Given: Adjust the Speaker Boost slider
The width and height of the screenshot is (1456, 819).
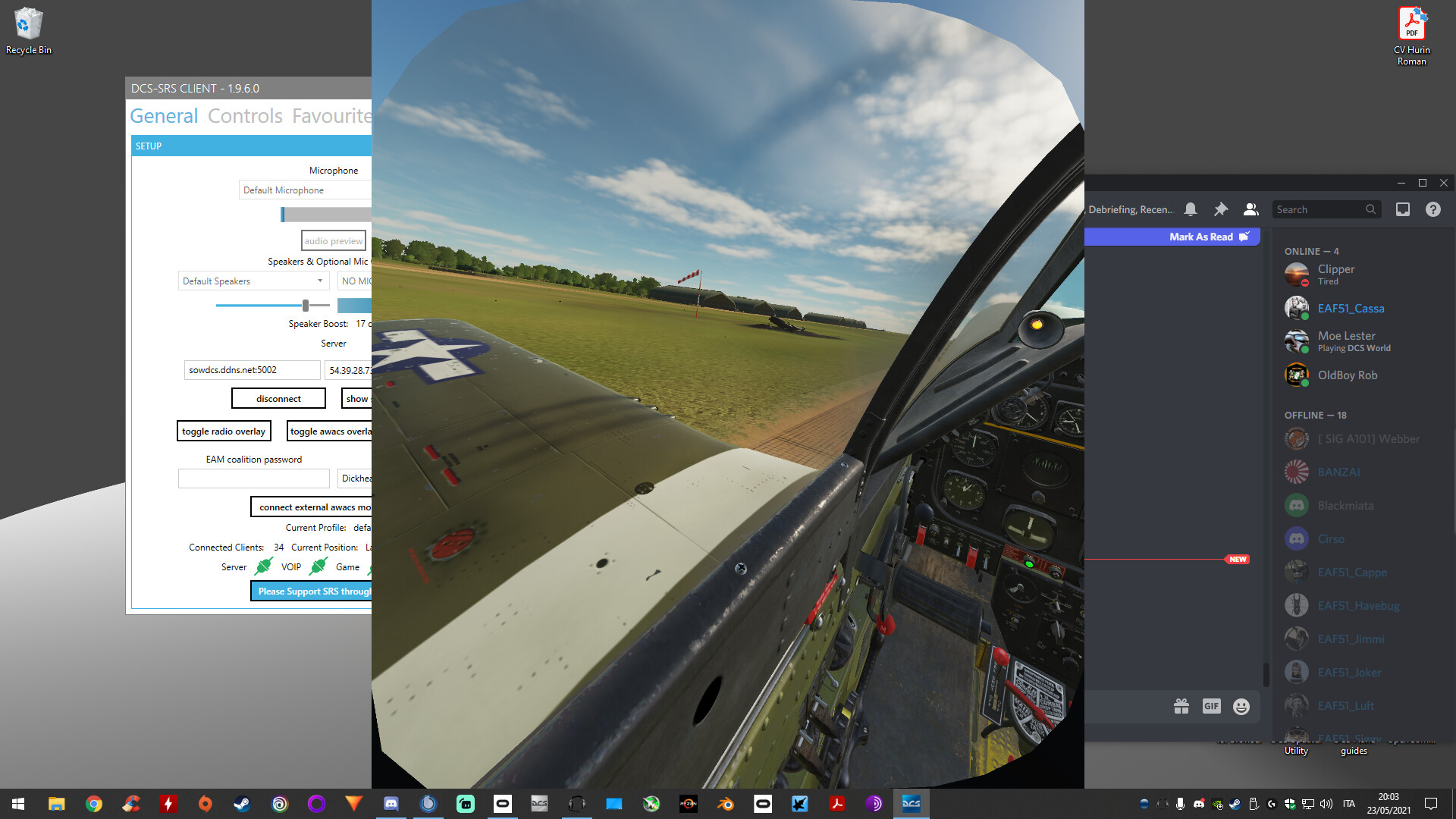Looking at the screenshot, I should (x=306, y=306).
